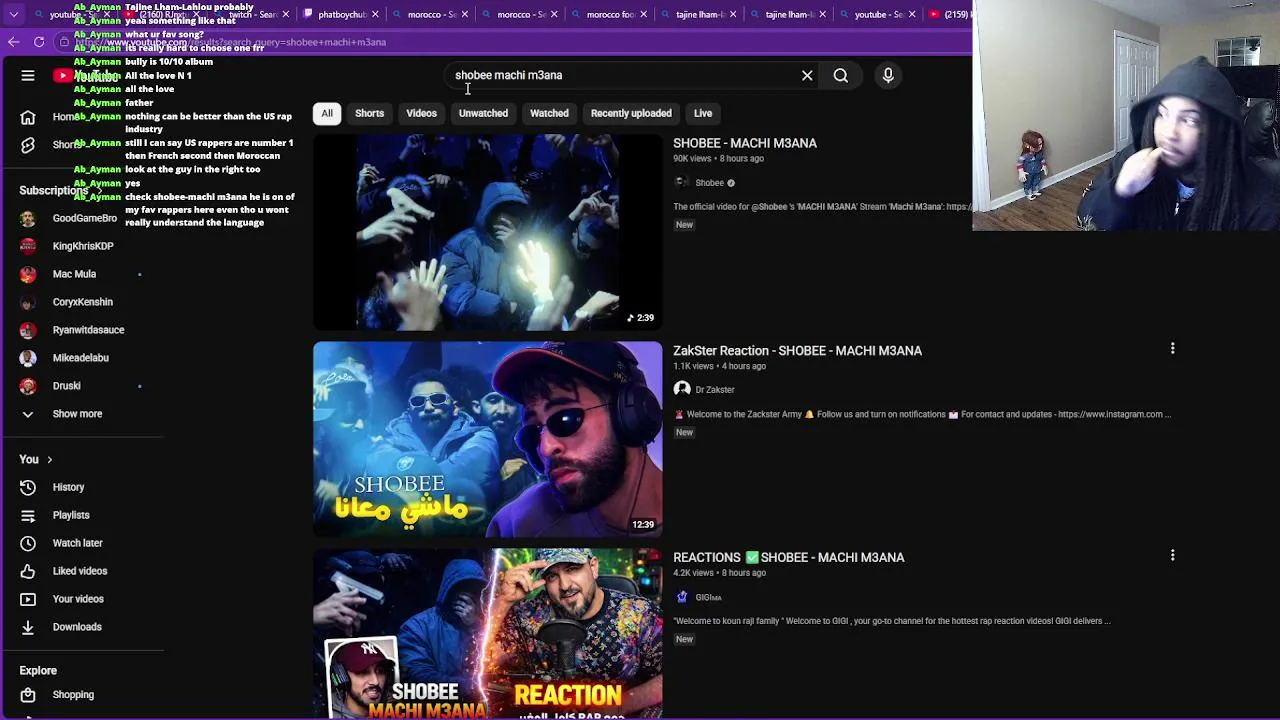The width and height of the screenshot is (1280, 720).
Task: Select the Shorts filter chip
Action: click(369, 113)
